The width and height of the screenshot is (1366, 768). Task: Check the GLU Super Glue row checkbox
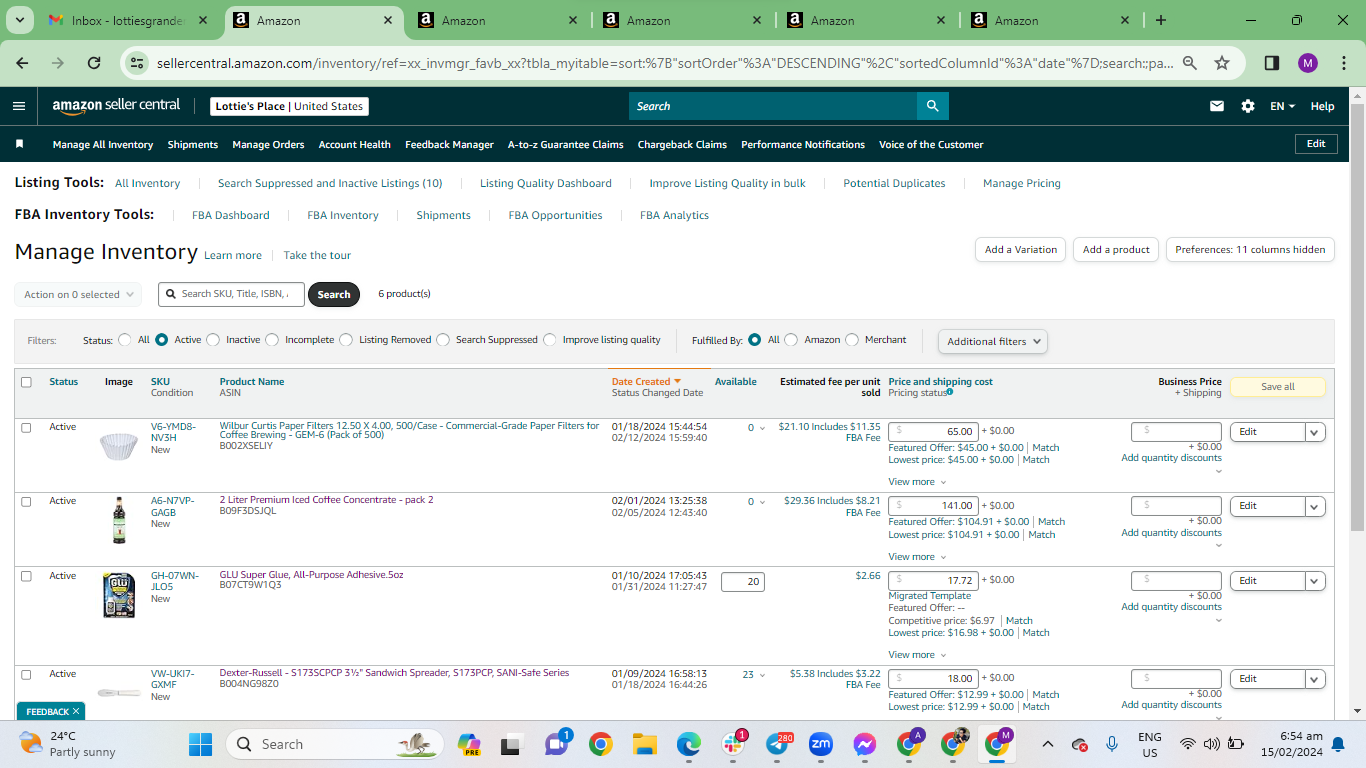27,576
